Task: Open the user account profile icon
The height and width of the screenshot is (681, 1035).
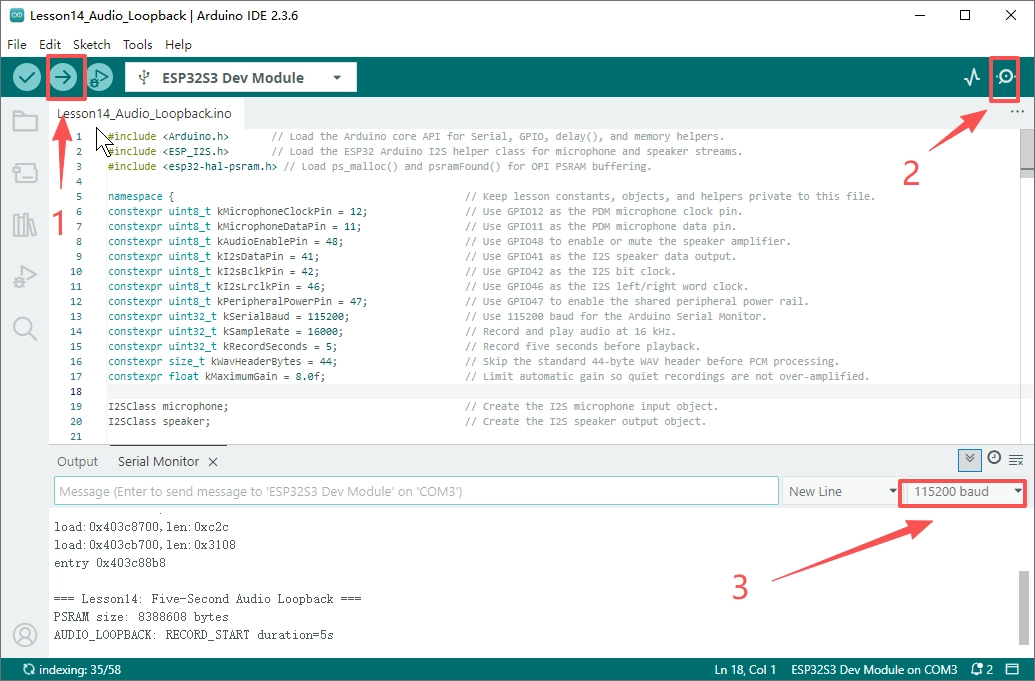Action: (25, 635)
